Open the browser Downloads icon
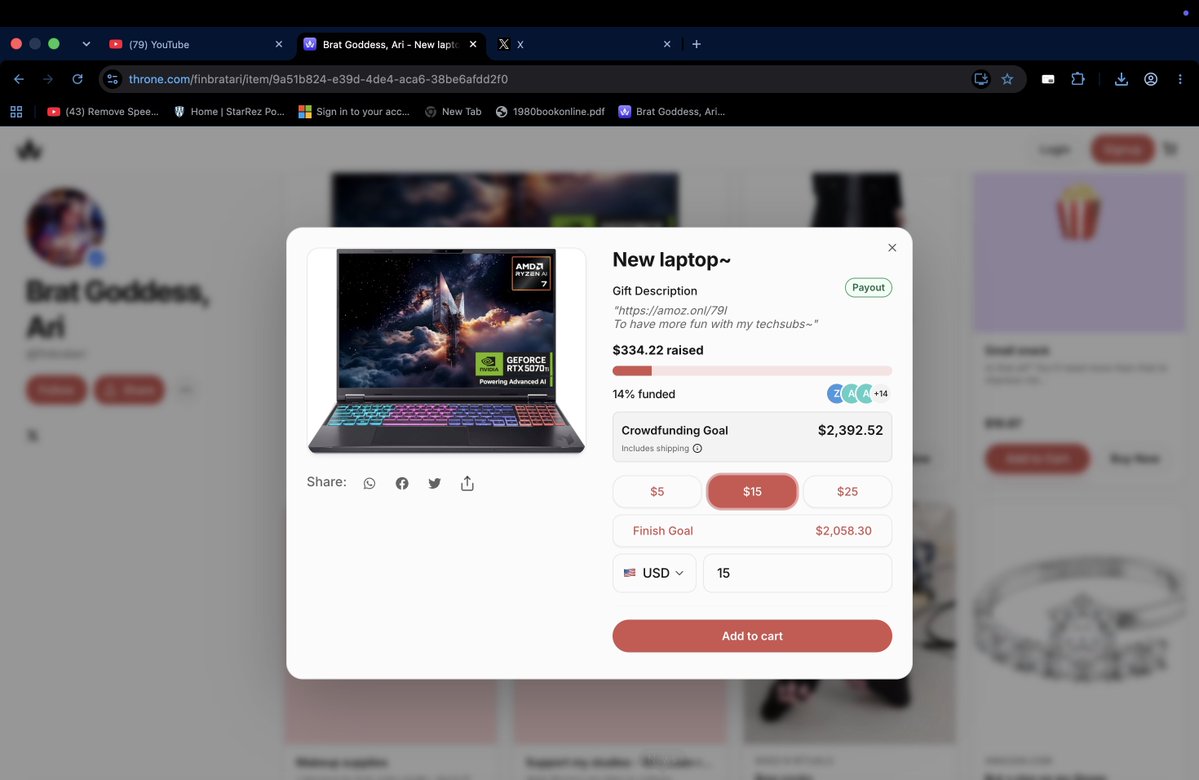This screenshot has height=780, width=1199. tap(1121, 79)
